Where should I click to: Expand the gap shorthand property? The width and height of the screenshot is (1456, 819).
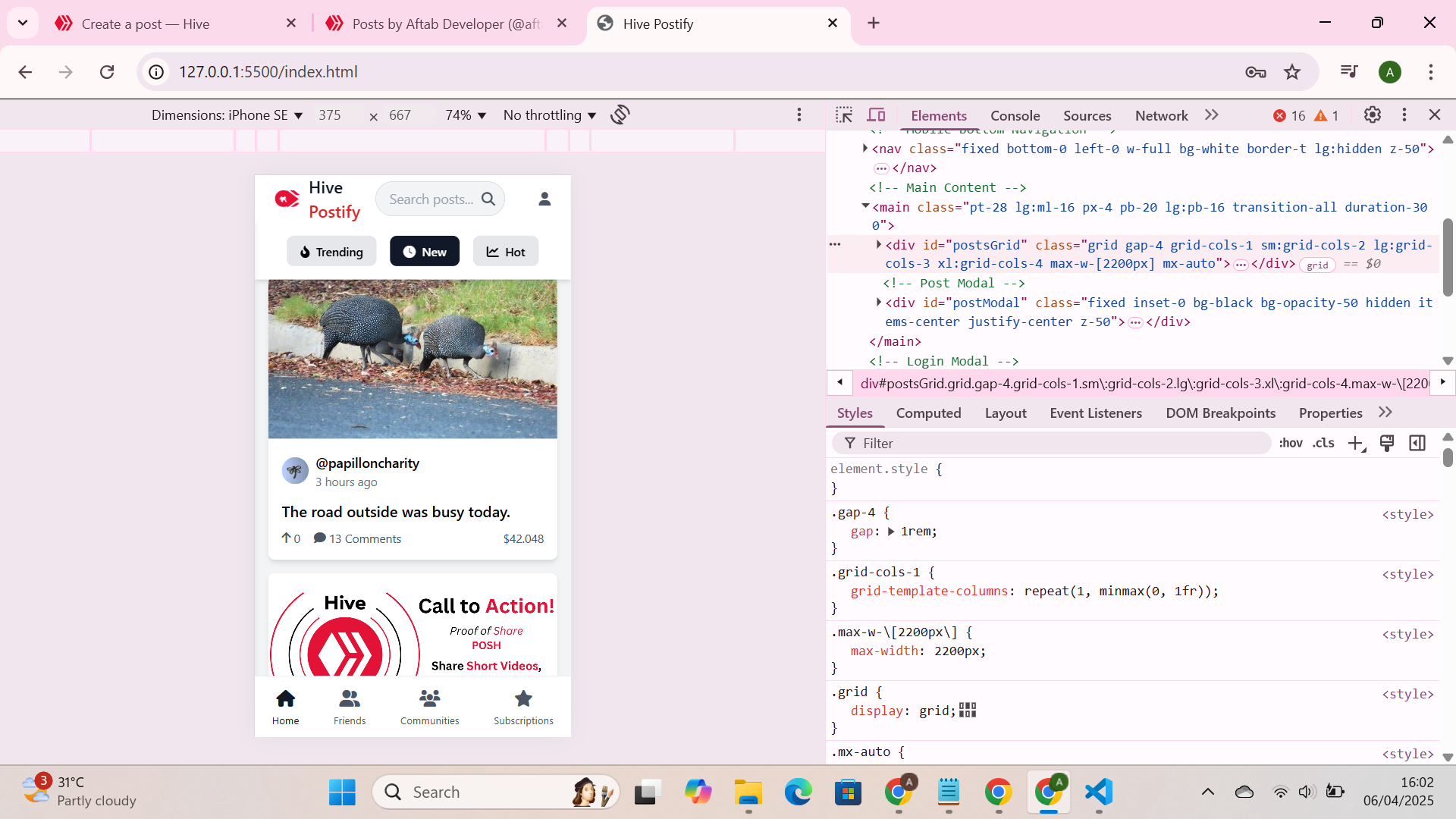891,532
